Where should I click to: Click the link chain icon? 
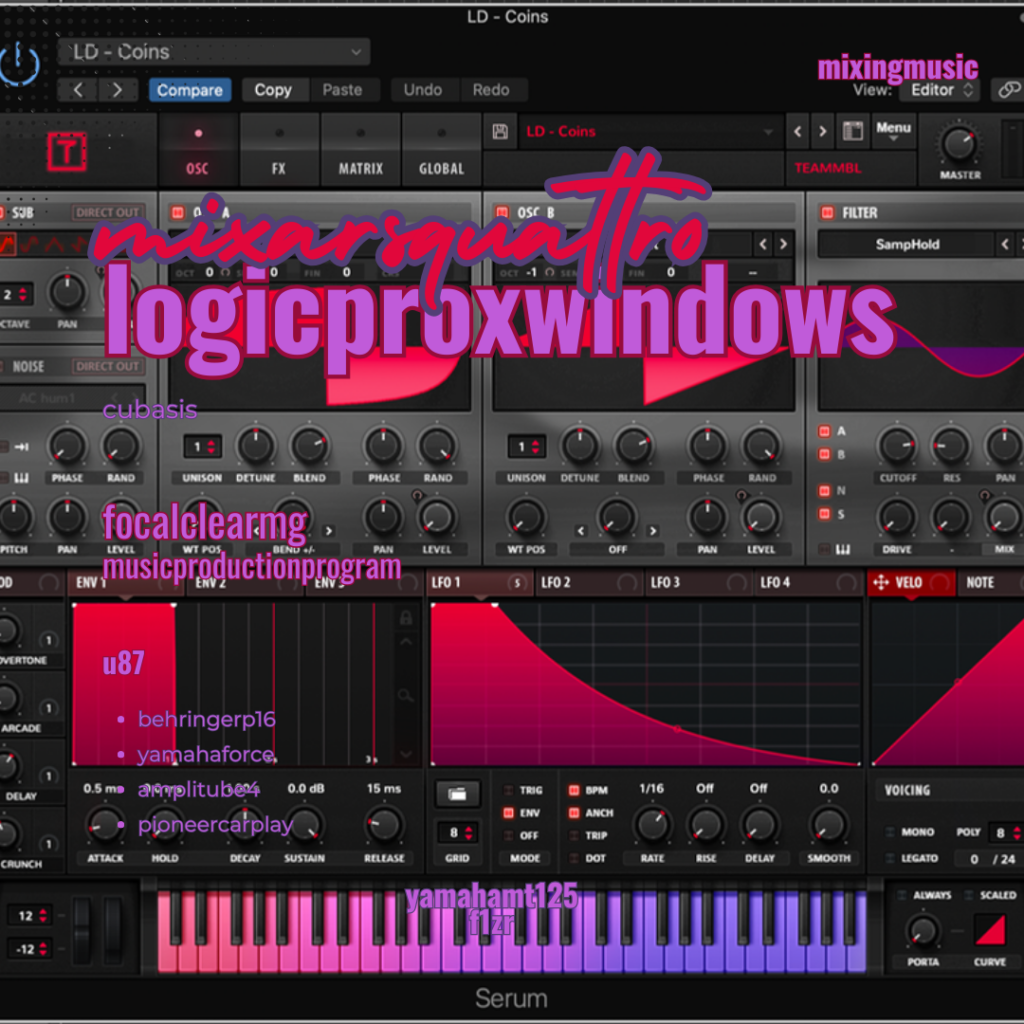(x=1009, y=89)
